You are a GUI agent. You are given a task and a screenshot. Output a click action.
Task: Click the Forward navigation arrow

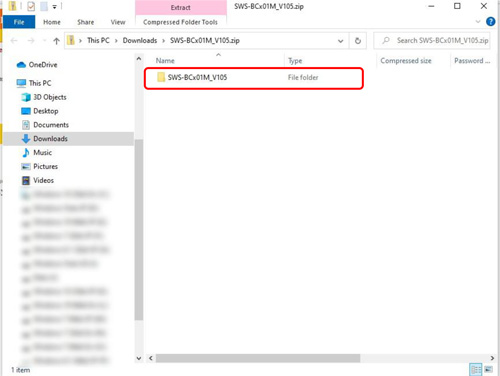(x=31, y=41)
